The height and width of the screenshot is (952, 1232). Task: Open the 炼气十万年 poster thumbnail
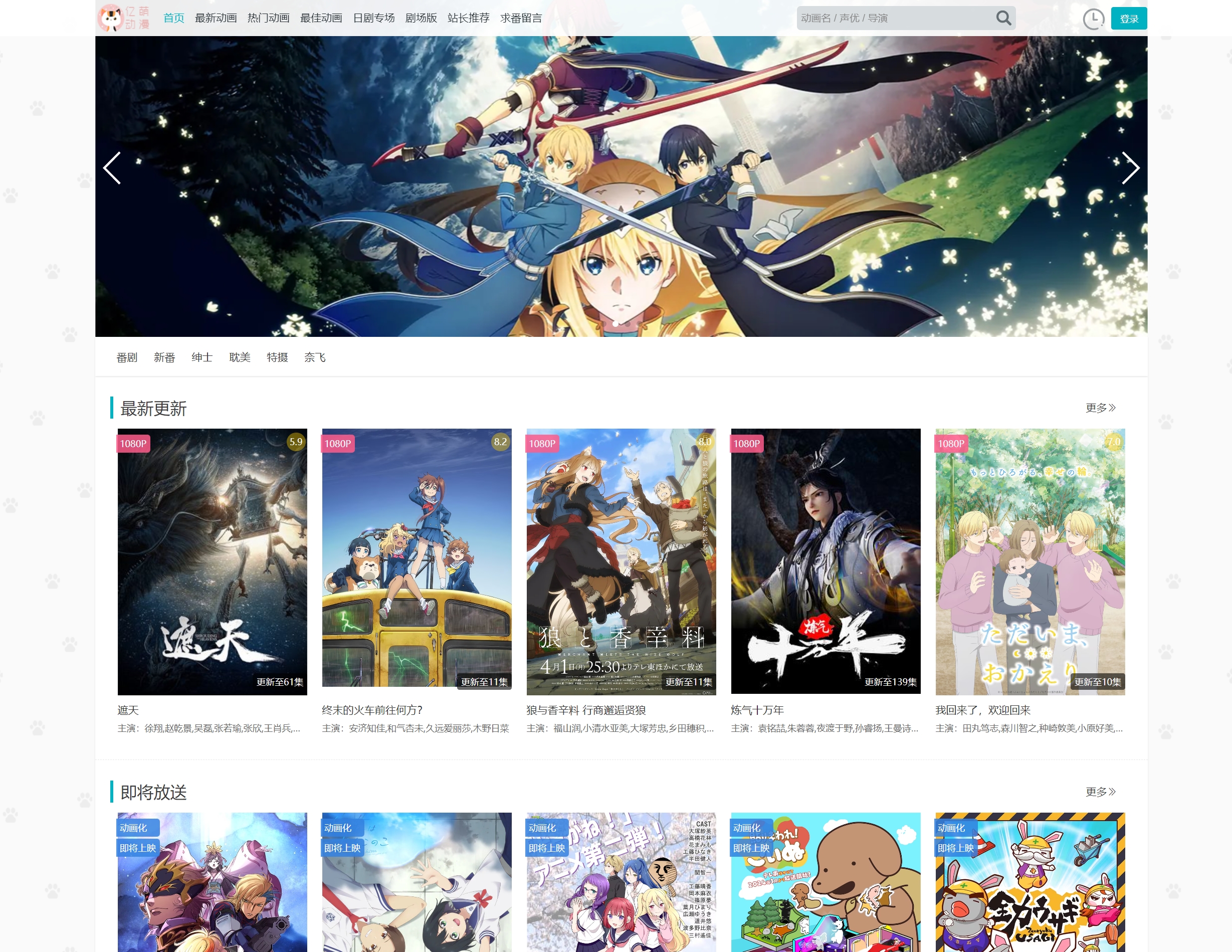tap(826, 561)
